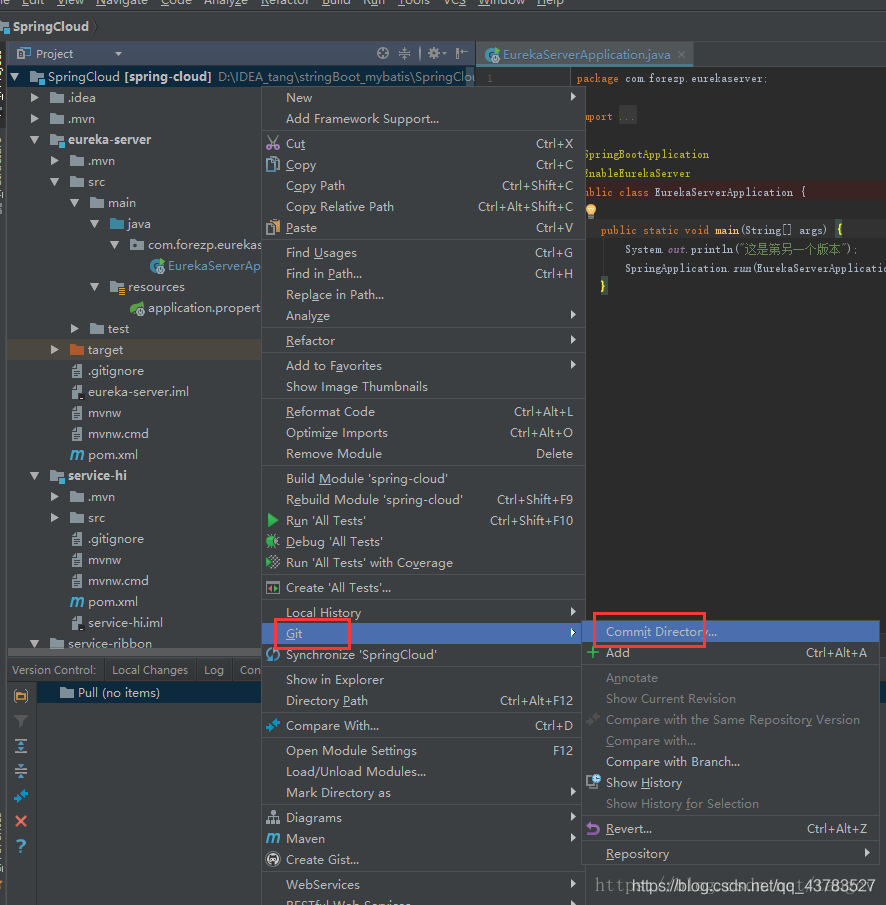Click Debug 'All Tests' entry
This screenshot has width=886, height=905.
point(423,541)
